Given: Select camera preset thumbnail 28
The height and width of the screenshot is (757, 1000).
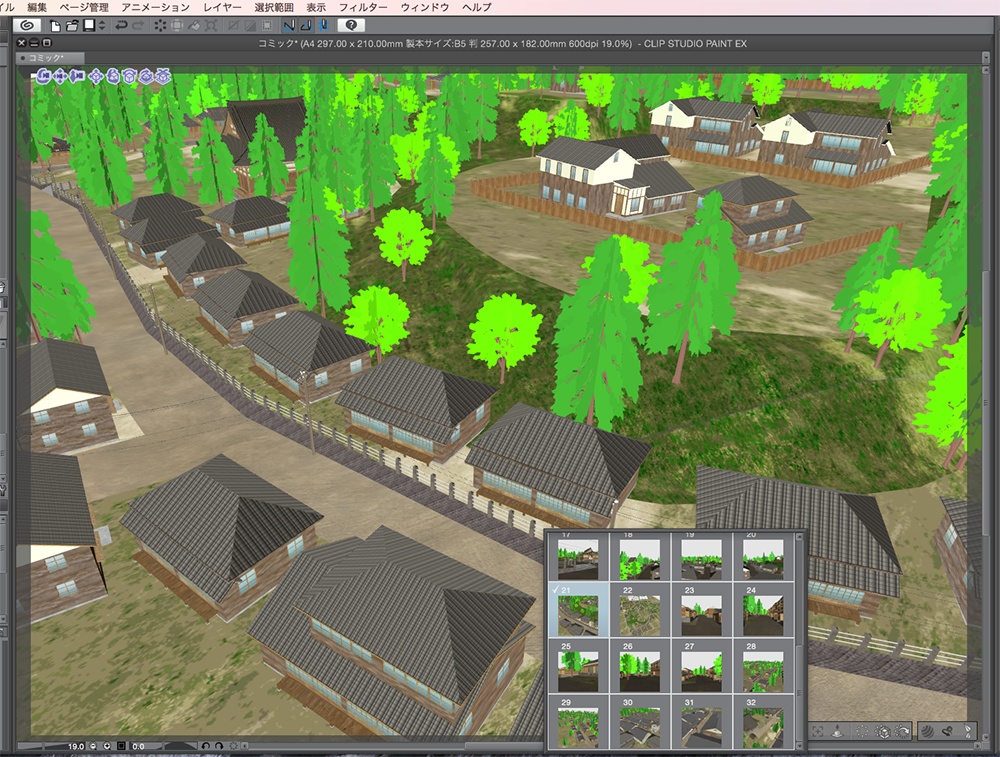Looking at the screenshot, I should 763,666.
